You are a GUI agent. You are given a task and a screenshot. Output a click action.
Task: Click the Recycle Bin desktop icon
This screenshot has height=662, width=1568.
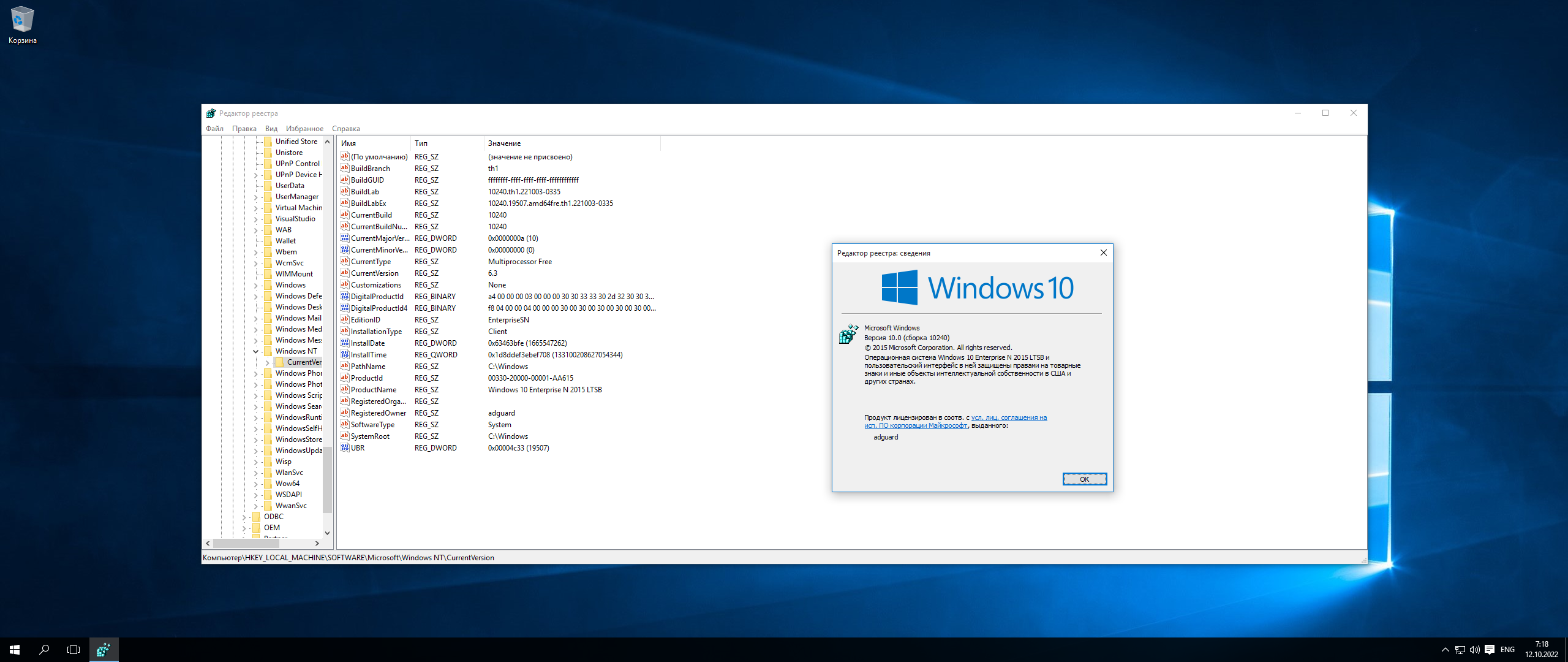tap(22, 25)
